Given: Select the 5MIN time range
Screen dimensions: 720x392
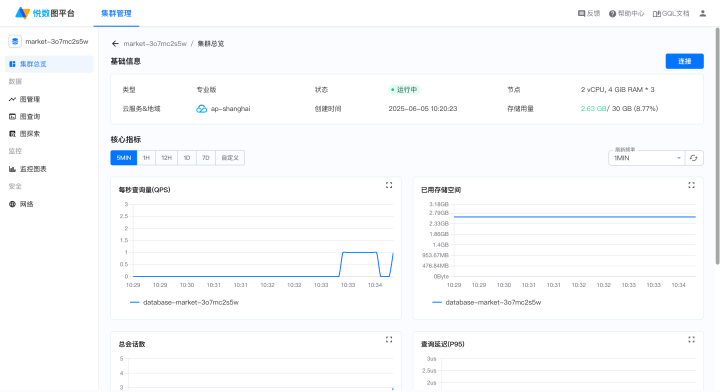Looking at the screenshot, I should (124, 157).
